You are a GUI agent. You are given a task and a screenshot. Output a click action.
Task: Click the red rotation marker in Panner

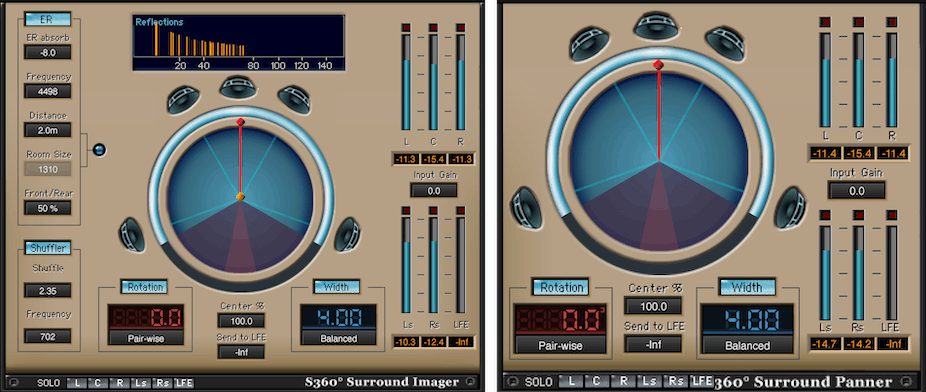point(658,64)
